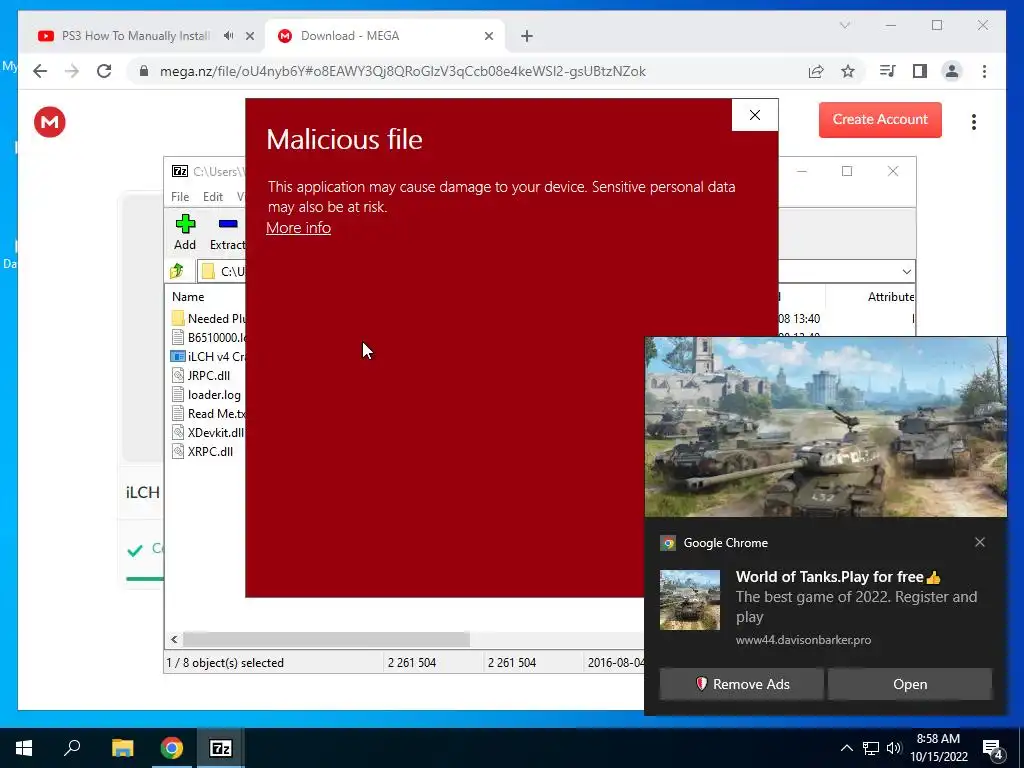Image resolution: width=1024 pixels, height=768 pixels.
Task: Open Chrome media controls icon
Action: 888,71
